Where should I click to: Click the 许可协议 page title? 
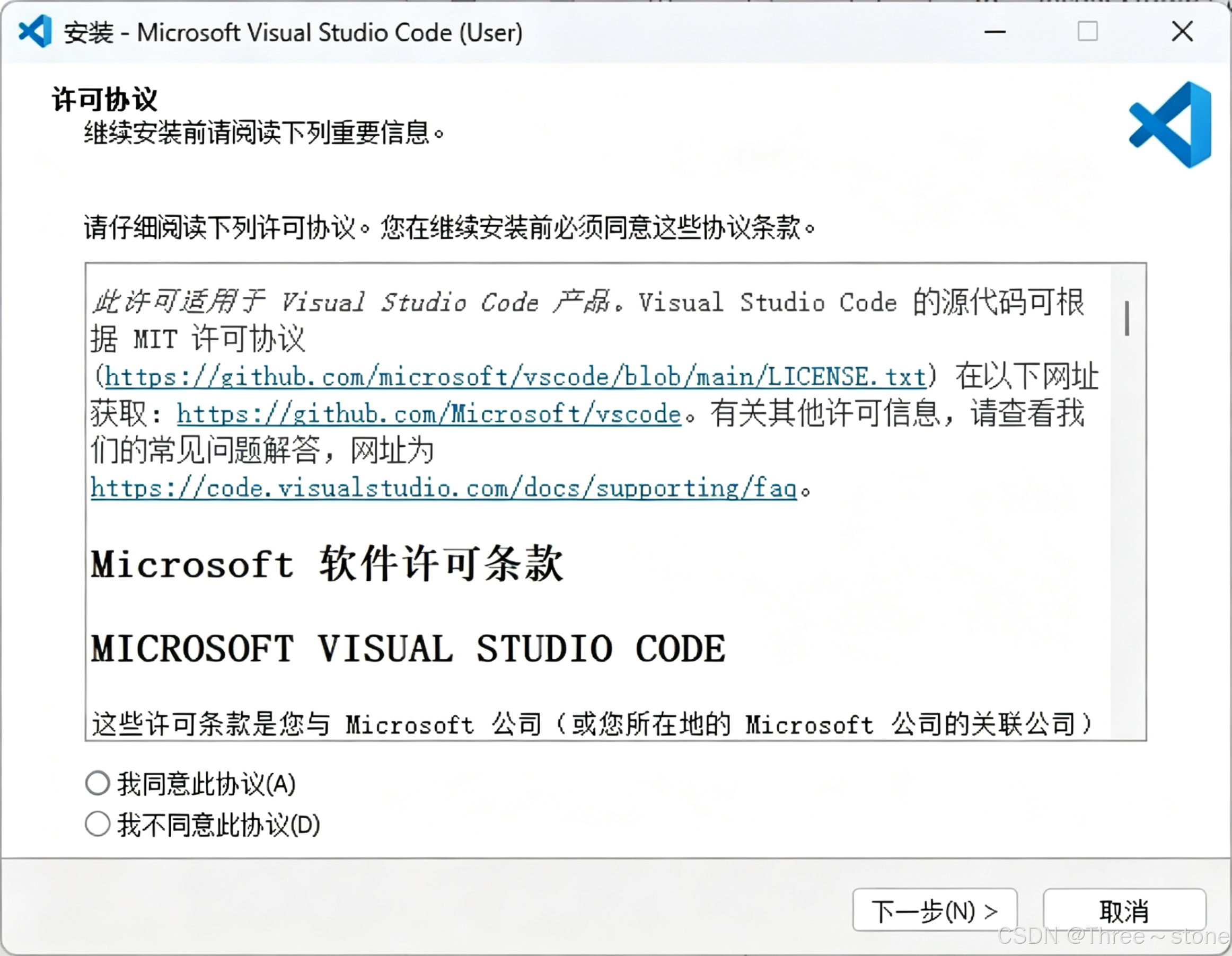[x=104, y=99]
